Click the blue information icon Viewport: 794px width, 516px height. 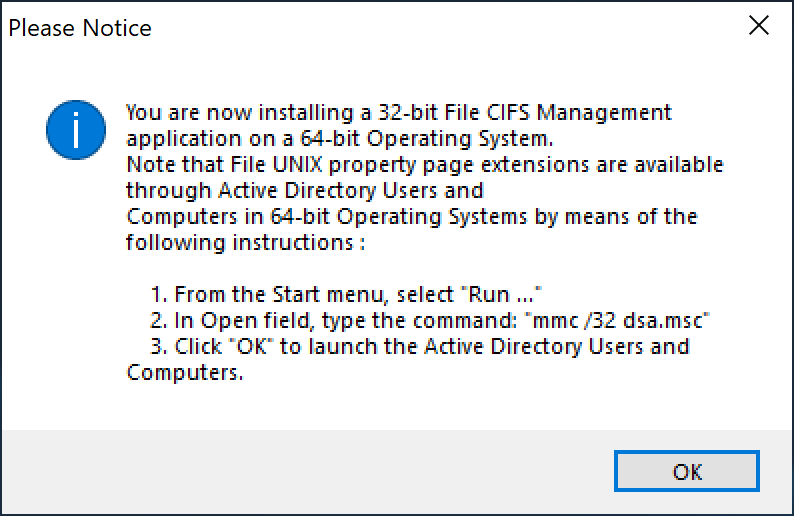coord(76,133)
